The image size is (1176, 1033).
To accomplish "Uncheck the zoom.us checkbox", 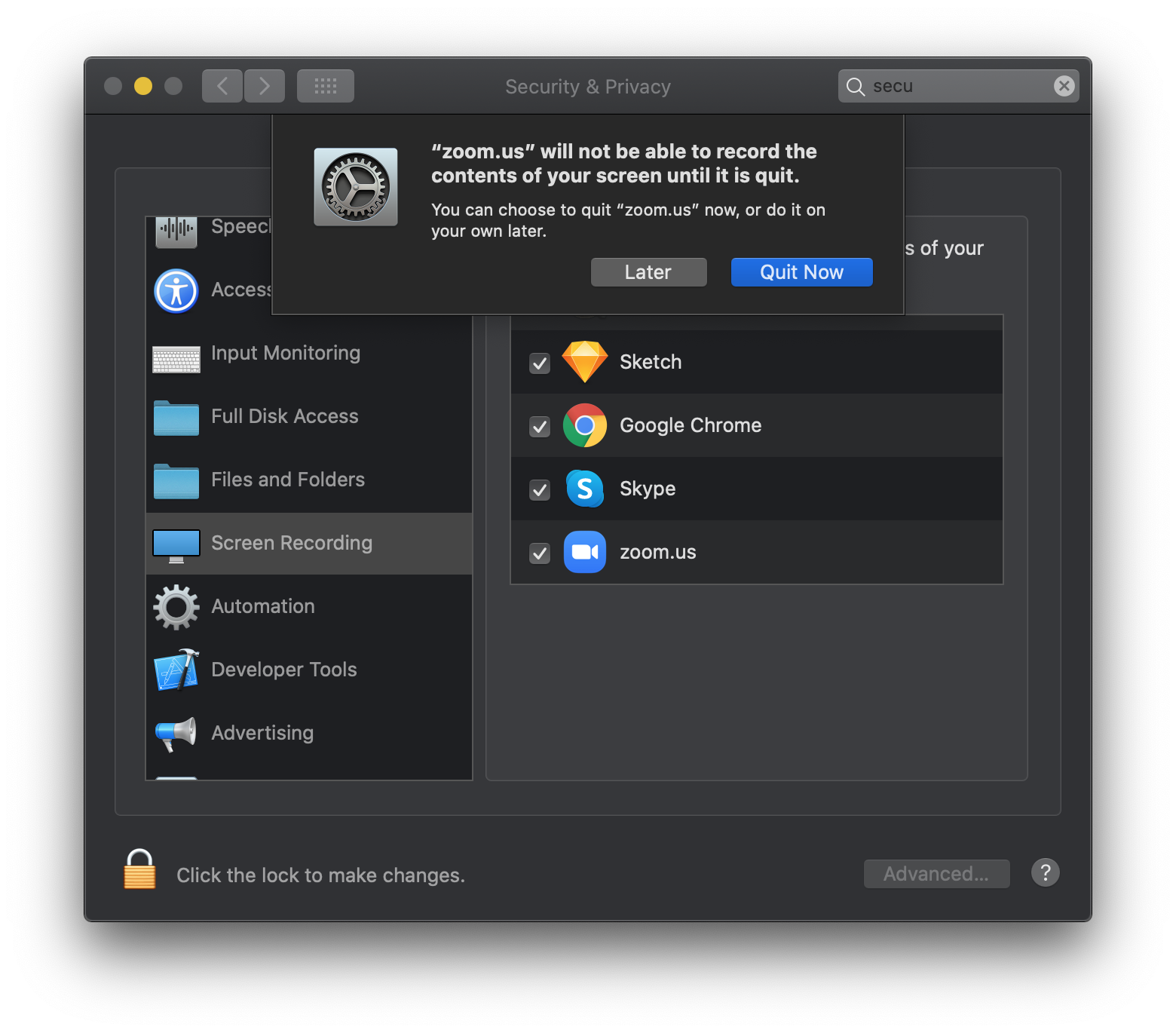I will (540, 553).
